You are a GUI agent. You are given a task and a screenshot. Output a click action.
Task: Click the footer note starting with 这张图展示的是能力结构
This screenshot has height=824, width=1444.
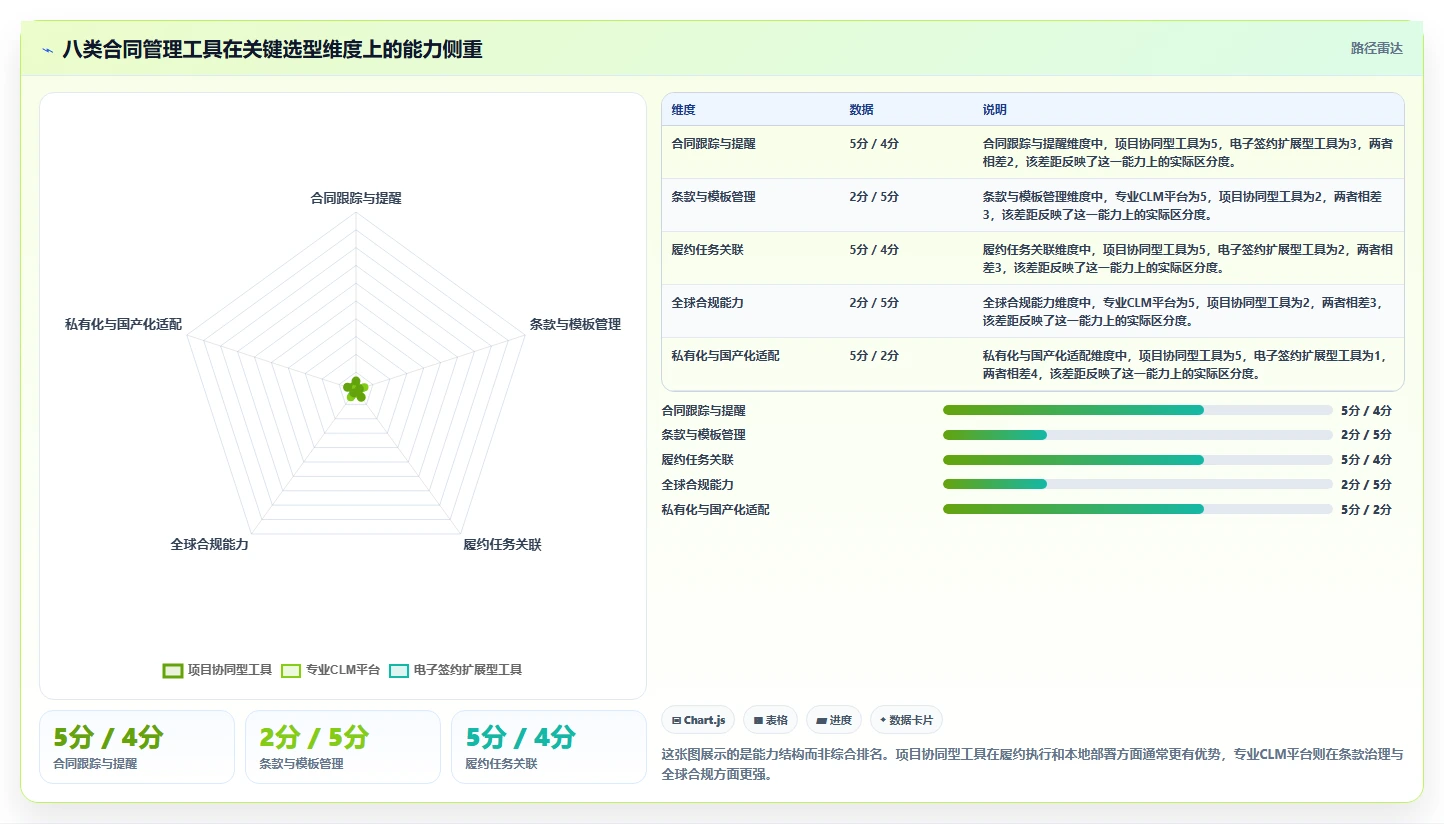tap(1033, 764)
